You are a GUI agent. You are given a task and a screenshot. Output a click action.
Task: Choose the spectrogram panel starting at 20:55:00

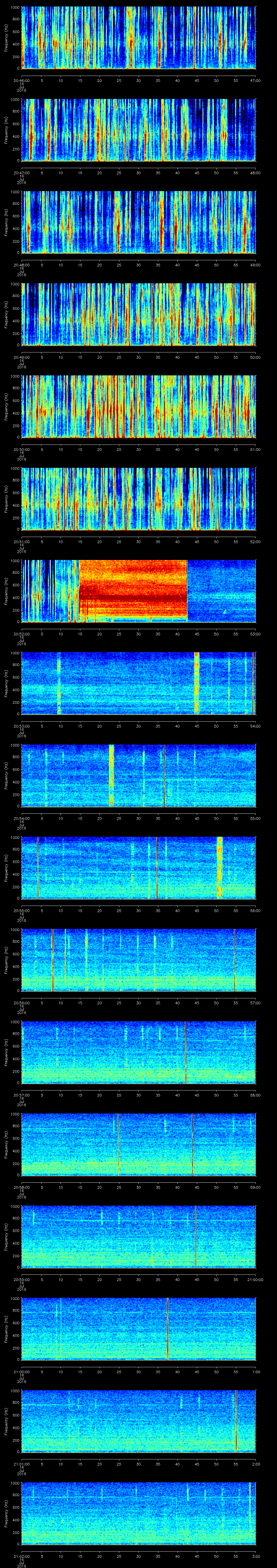[139, 868]
